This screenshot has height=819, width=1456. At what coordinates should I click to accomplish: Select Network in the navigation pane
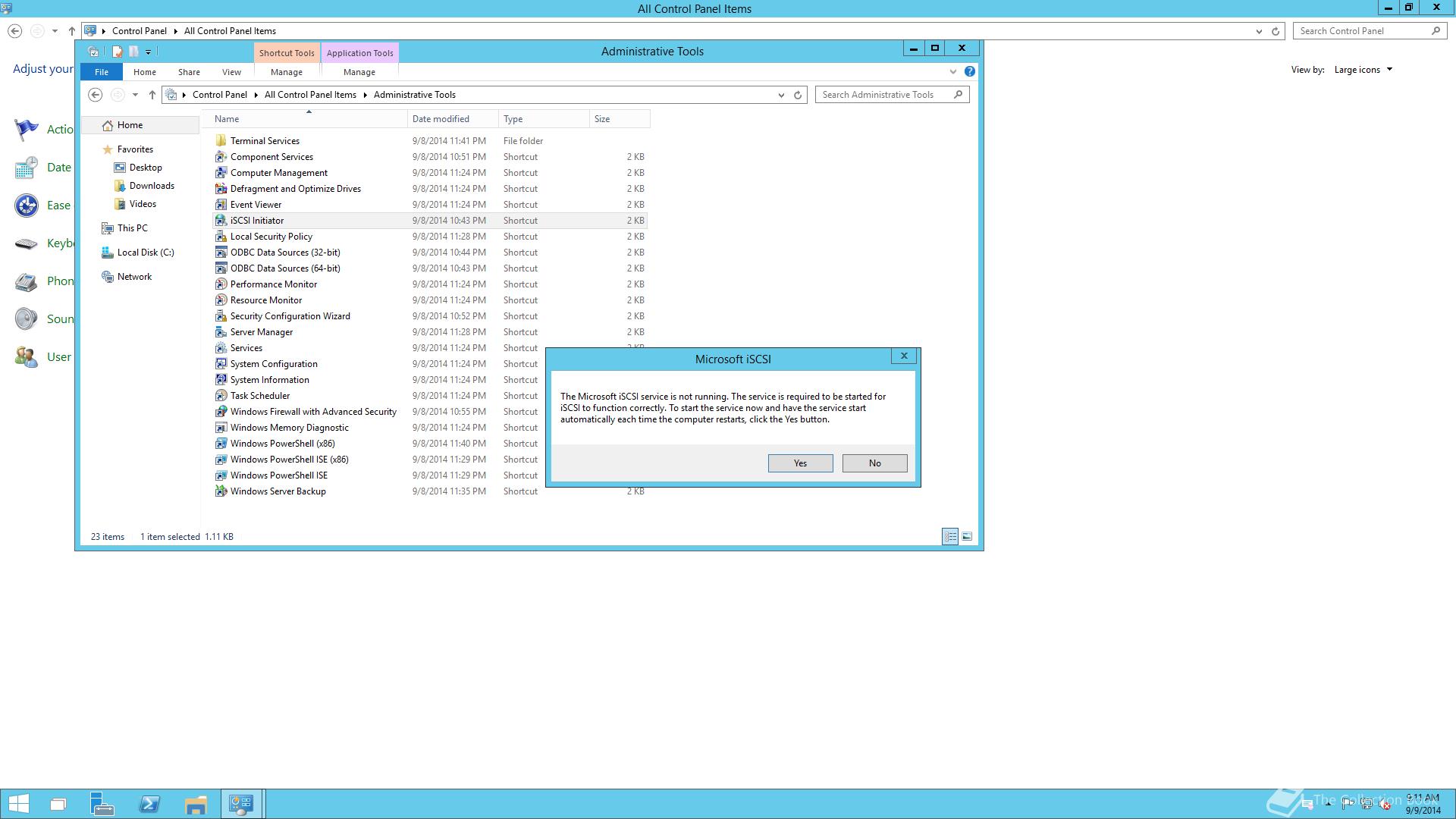(x=134, y=277)
